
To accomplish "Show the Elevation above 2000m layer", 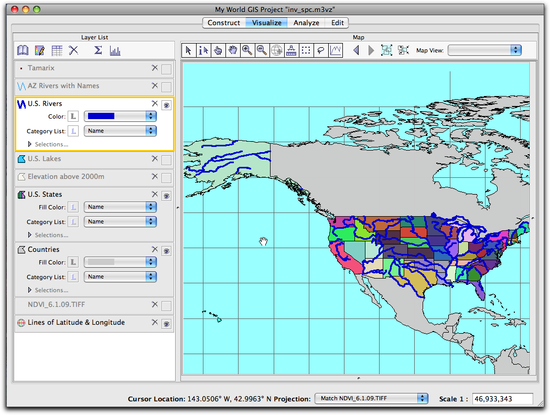I will click(x=166, y=178).
